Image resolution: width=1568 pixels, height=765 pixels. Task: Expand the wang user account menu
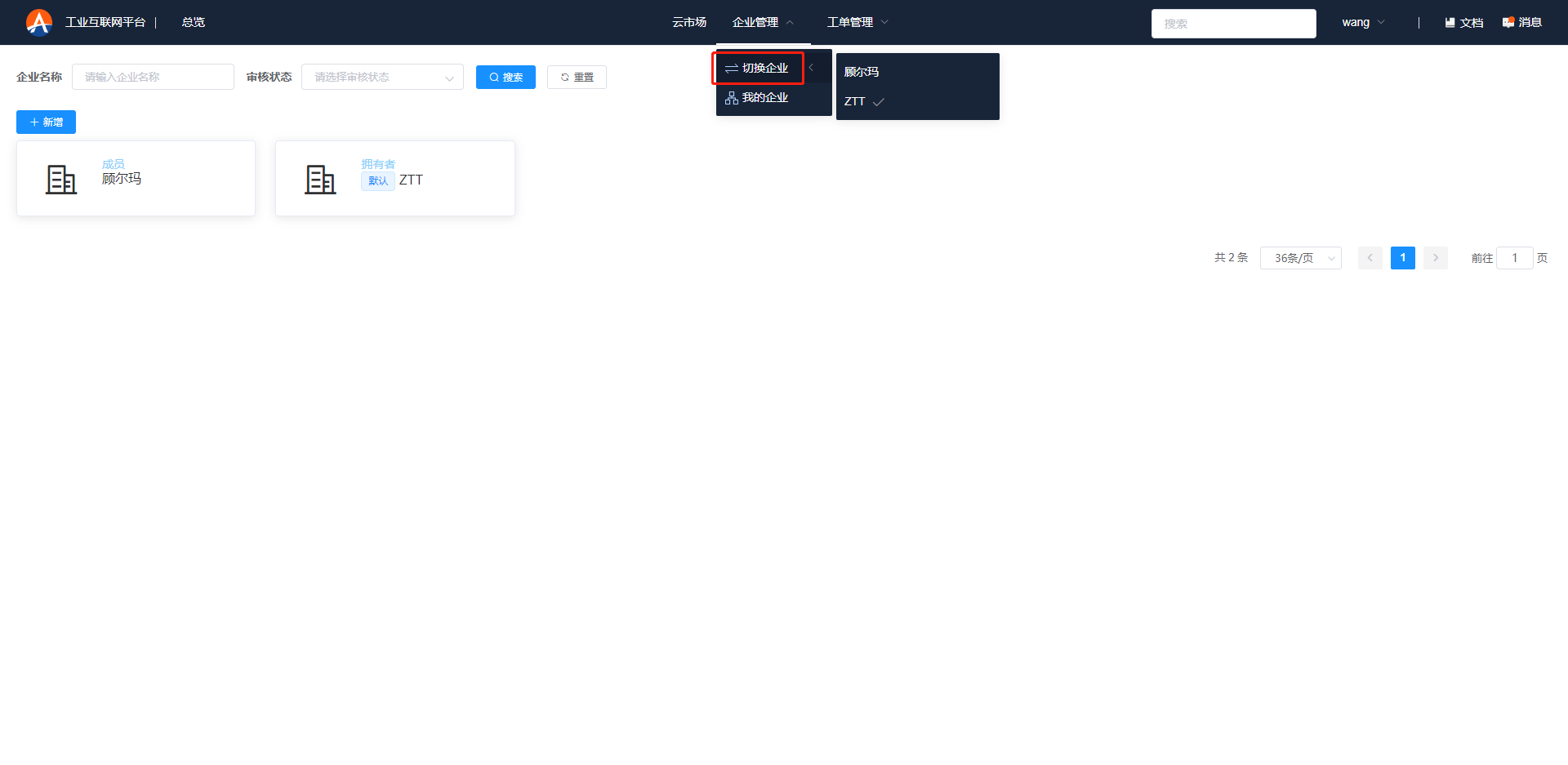click(1362, 22)
